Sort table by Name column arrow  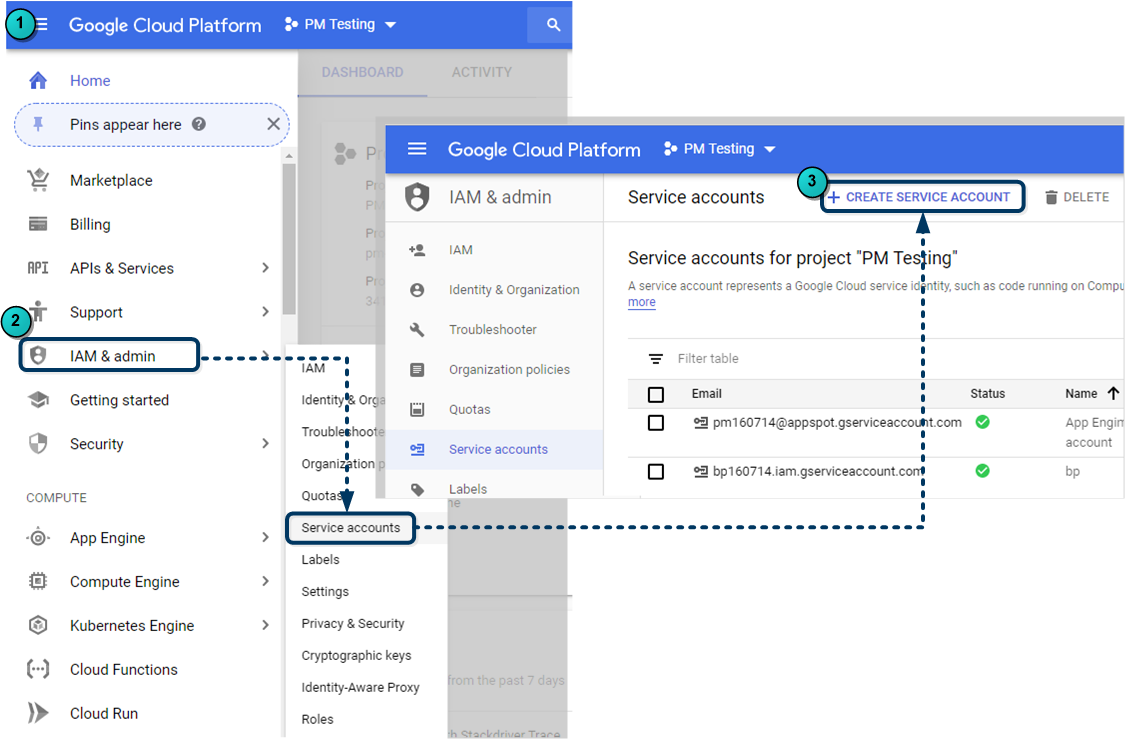click(1113, 393)
